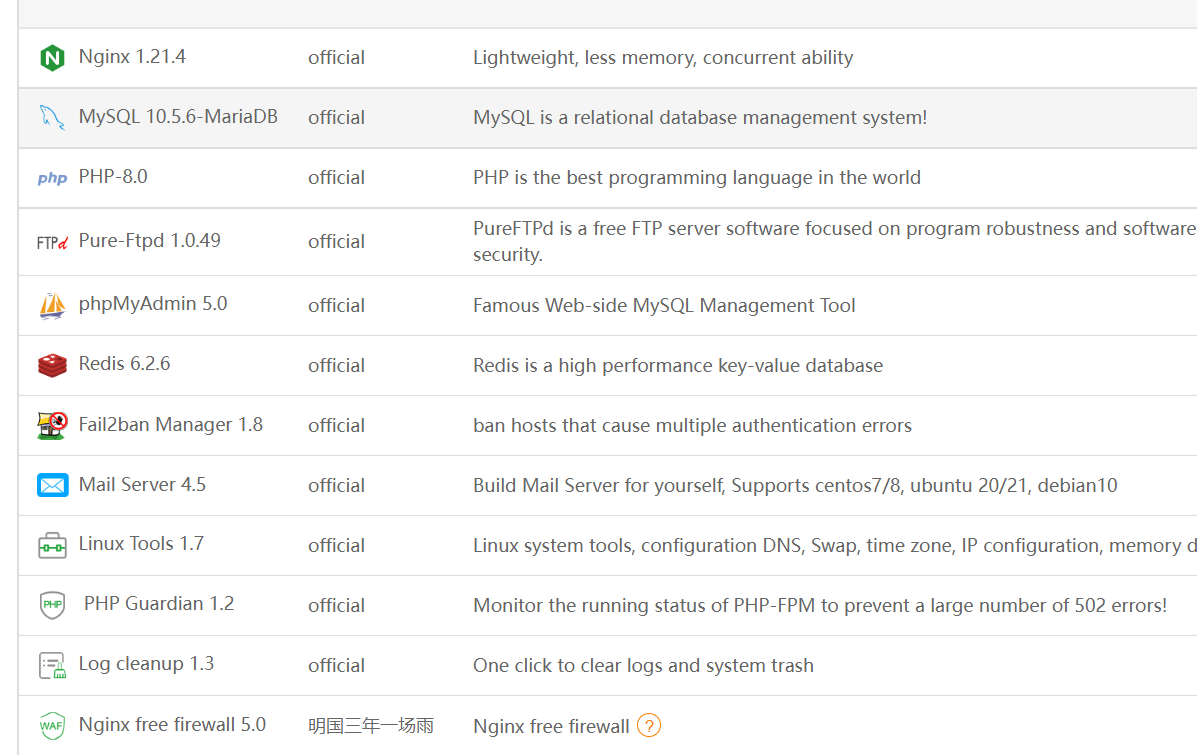Open the MySQL 10.5.6-MariaDB entry

[178, 117]
